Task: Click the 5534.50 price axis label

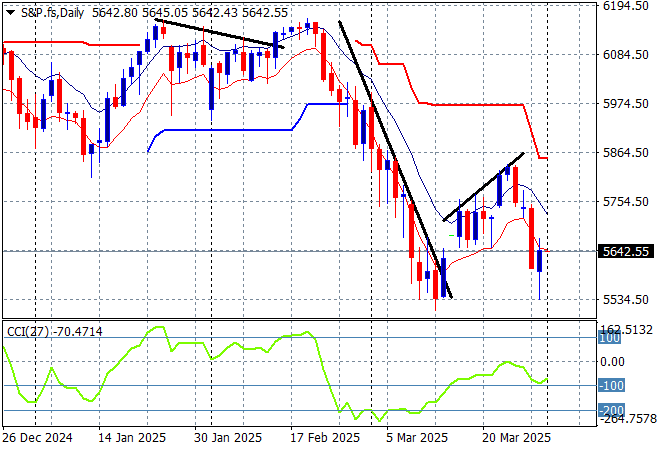Action: (x=625, y=300)
